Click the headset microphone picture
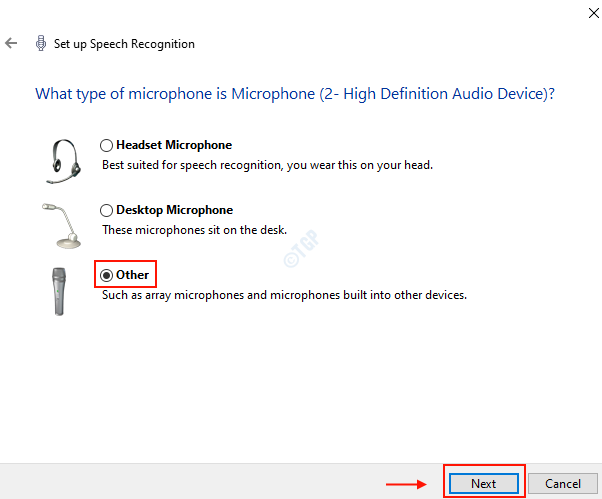The image size is (602, 499). click(64, 161)
